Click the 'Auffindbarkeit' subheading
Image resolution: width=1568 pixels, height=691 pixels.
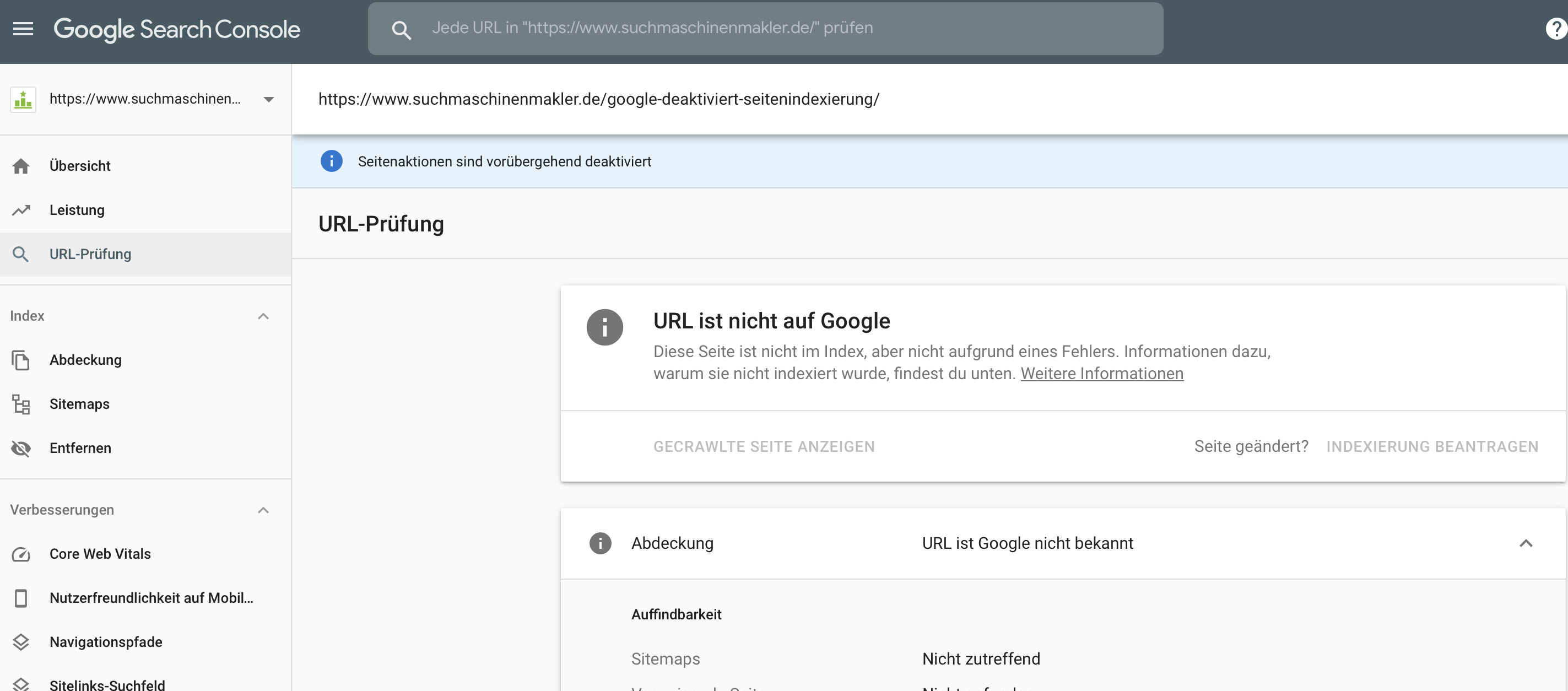pos(676,614)
